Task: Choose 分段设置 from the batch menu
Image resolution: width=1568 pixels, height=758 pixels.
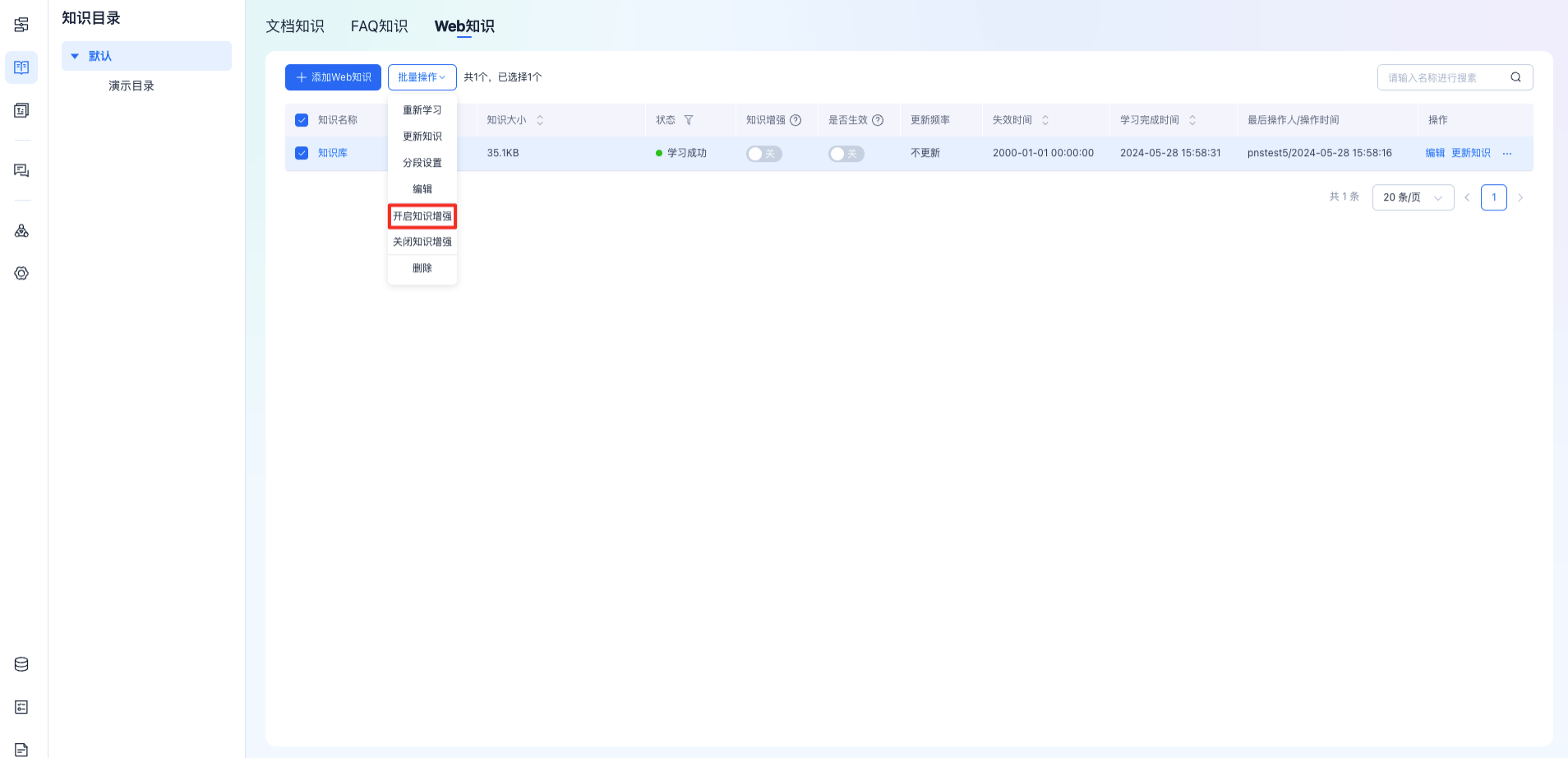Action: [x=422, y=163]
